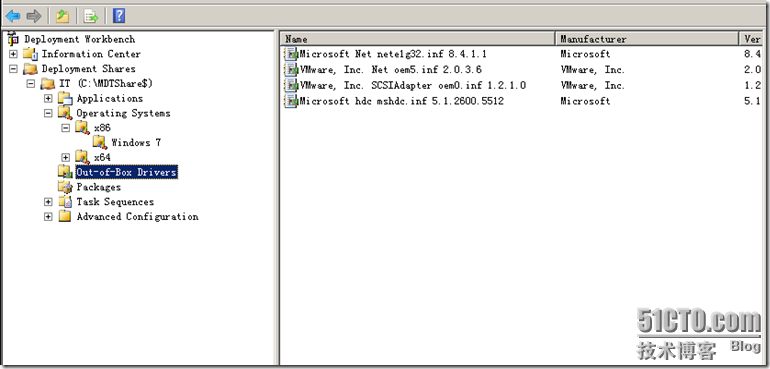The image size is (770, 369).
Task: Click the Deployment Workbench root icon
Action: [x=14, y=39]
